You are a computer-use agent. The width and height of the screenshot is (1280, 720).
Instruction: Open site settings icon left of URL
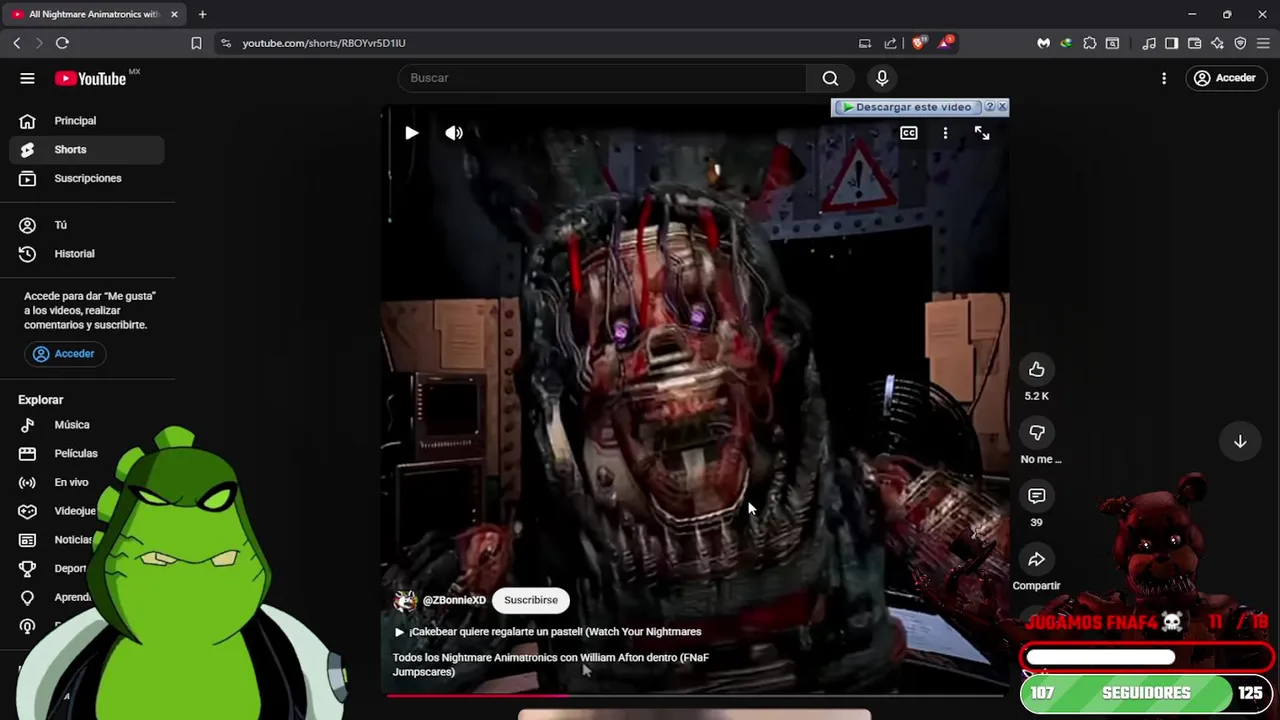226,43
